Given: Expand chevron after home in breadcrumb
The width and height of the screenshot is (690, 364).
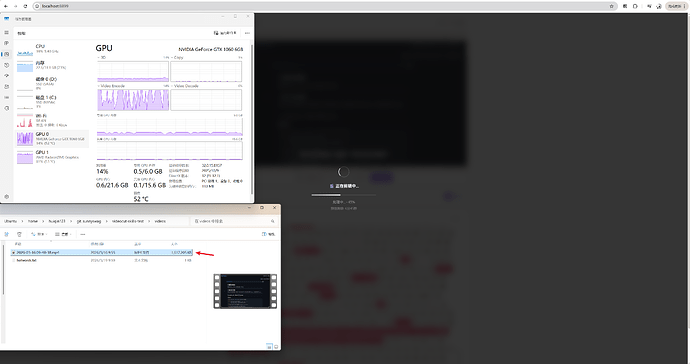Looking at the screenshot, I should [43, 221].
